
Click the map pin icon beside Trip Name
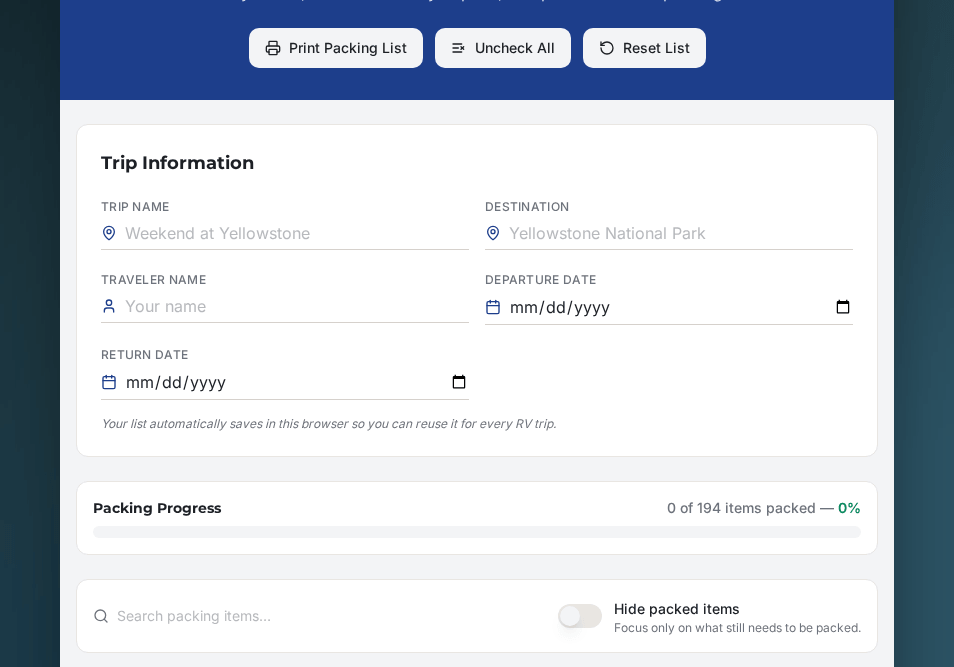109,233
